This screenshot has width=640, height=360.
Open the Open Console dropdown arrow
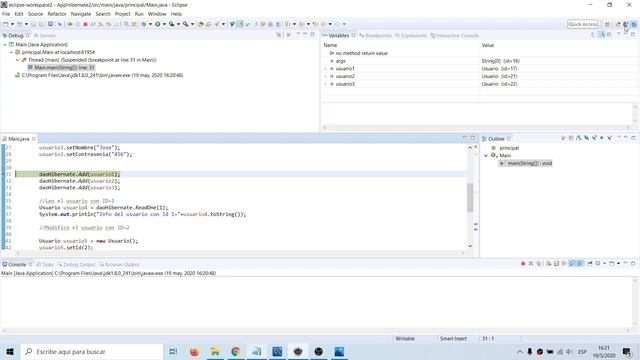[x=618, y=264]
